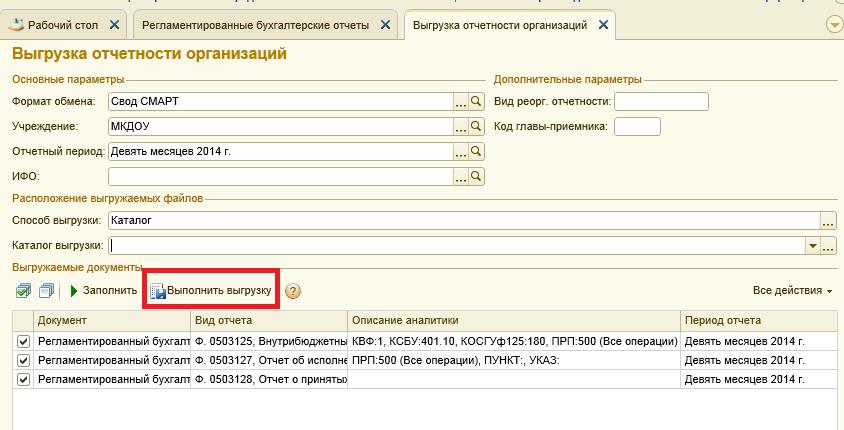Click Код главы-приемника input field
Image resolution: width=844 pixels, height=430 pixels.
click(x=637, y=127)
